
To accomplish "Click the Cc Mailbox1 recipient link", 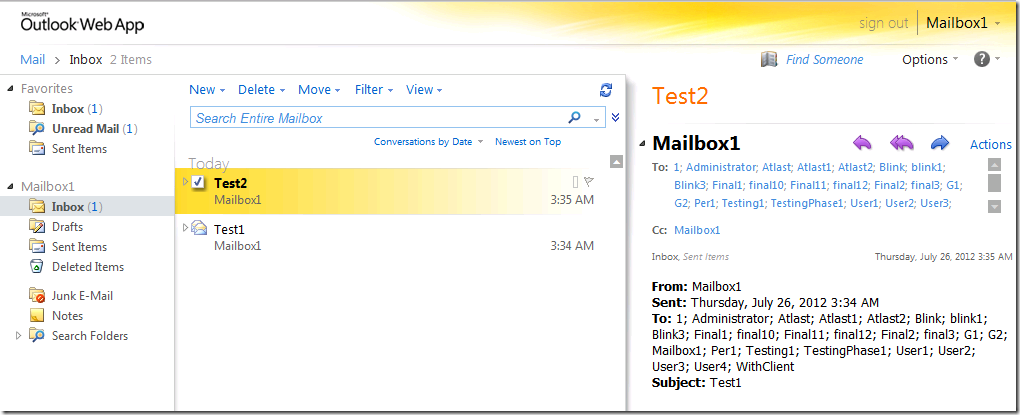I will 697,230.
